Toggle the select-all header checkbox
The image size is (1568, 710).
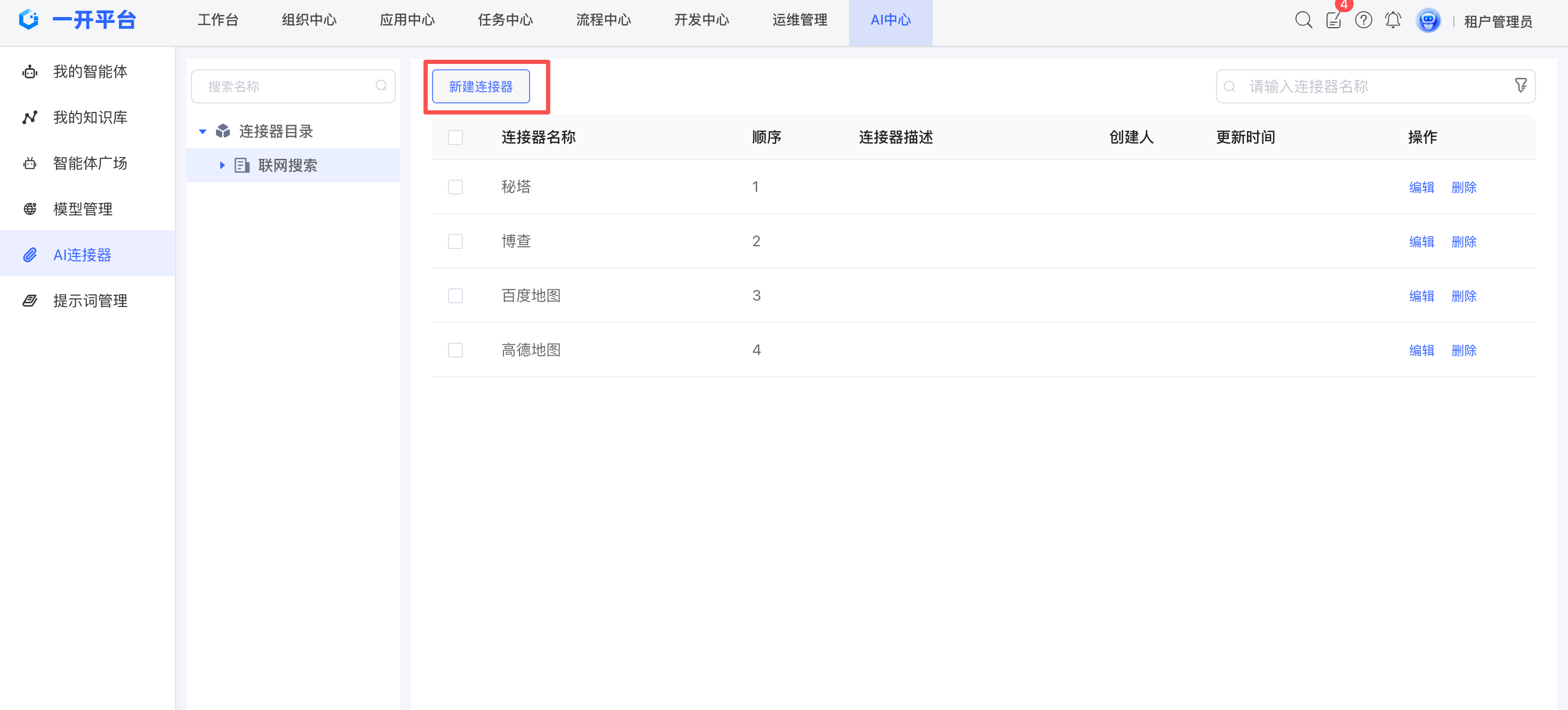click(455, 138)
